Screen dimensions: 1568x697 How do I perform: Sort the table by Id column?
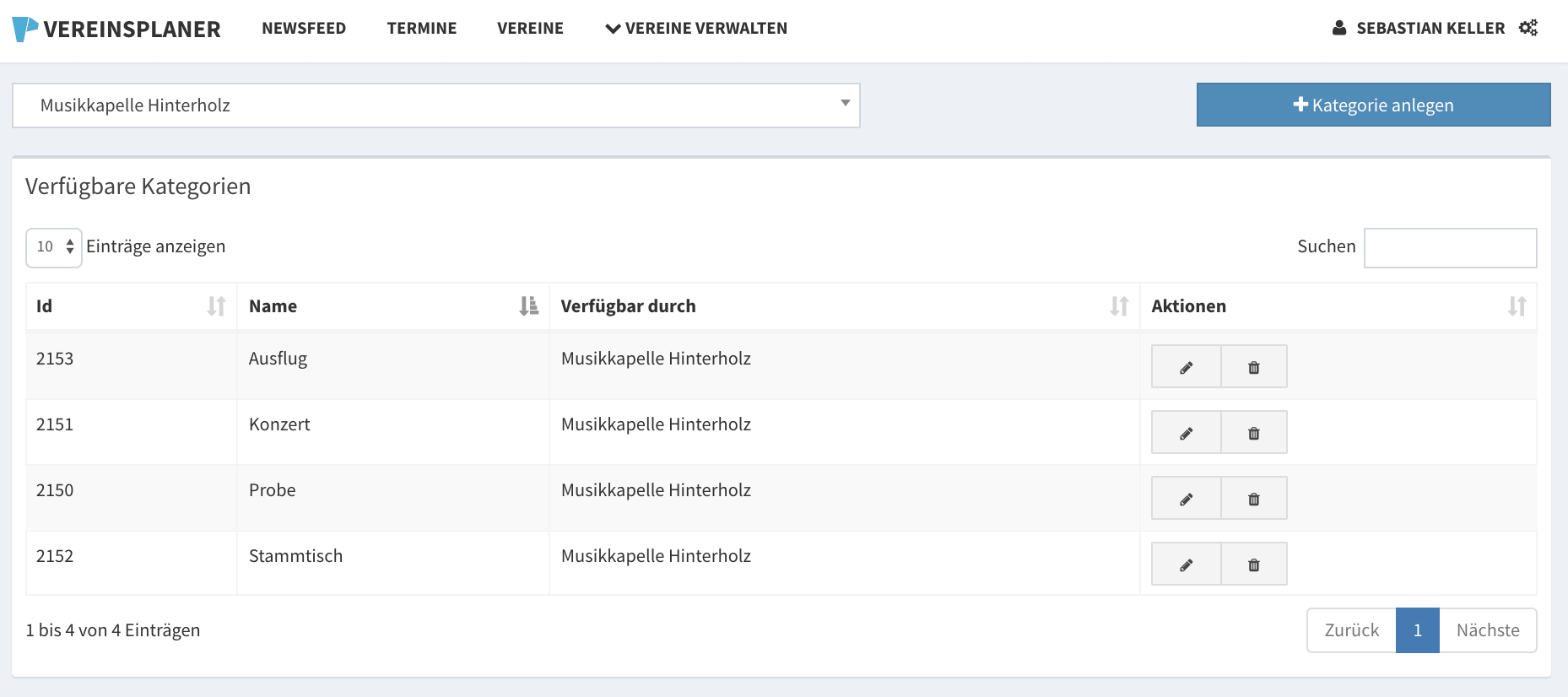click(x=131, y=306)
